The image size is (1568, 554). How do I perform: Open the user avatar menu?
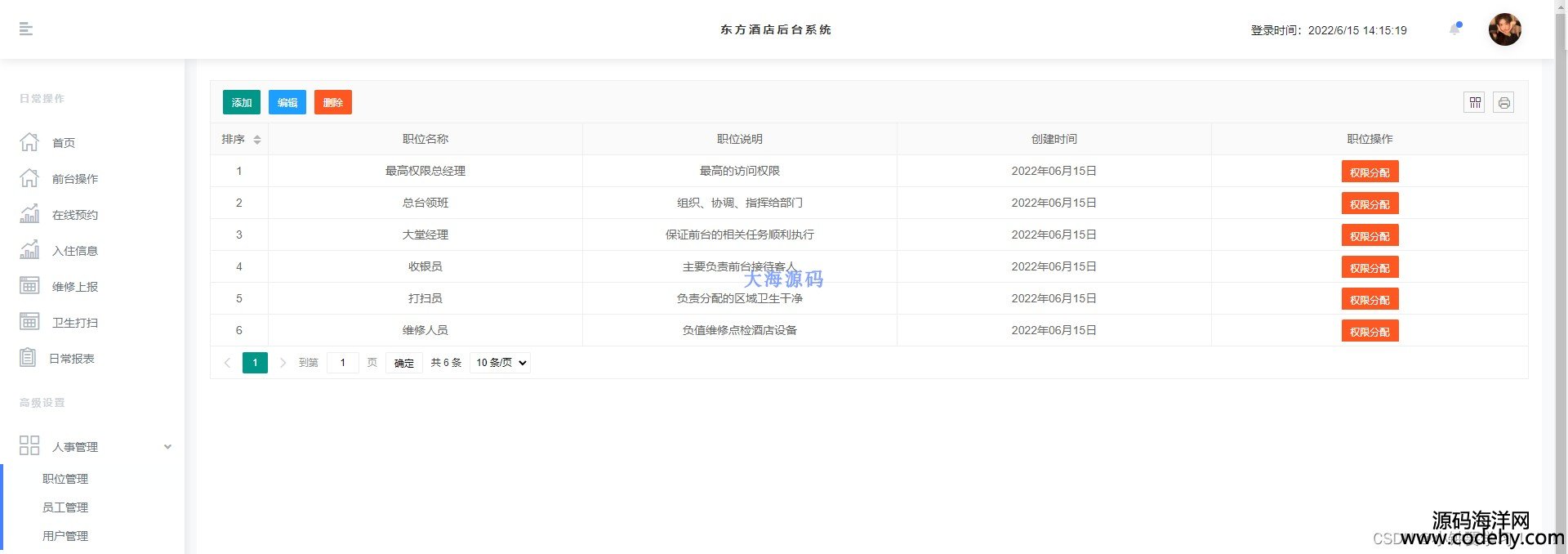(x=1504, y=29)
